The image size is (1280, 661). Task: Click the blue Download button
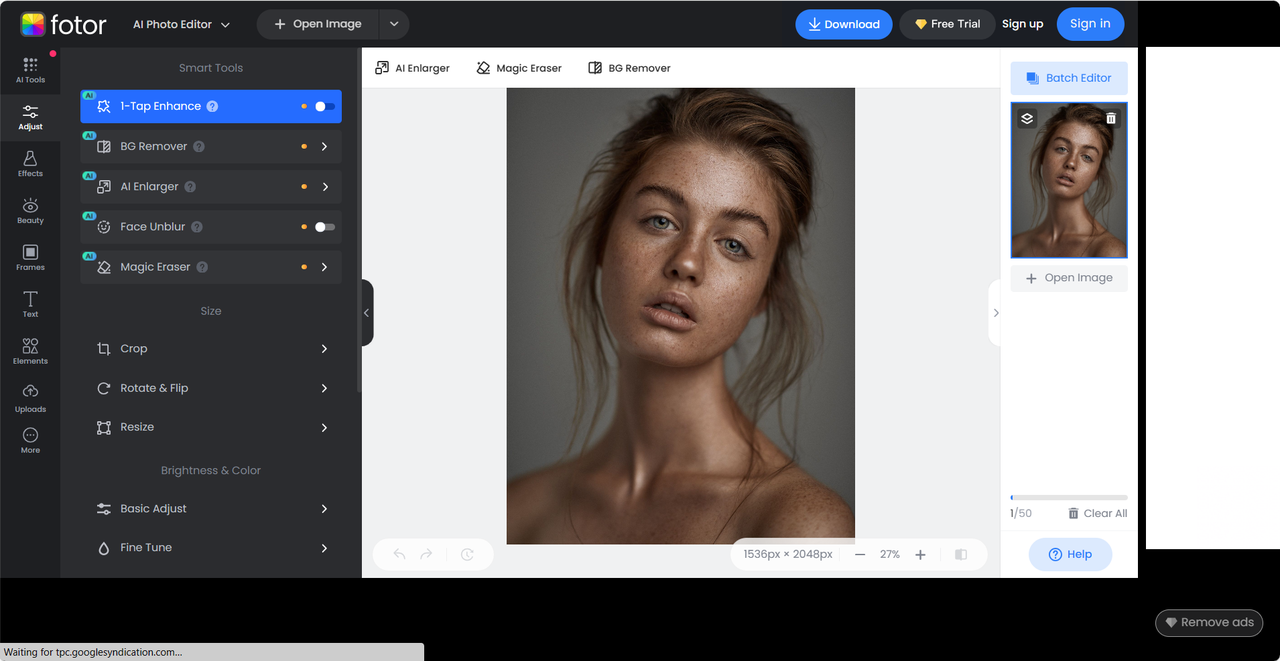point(843,24)
